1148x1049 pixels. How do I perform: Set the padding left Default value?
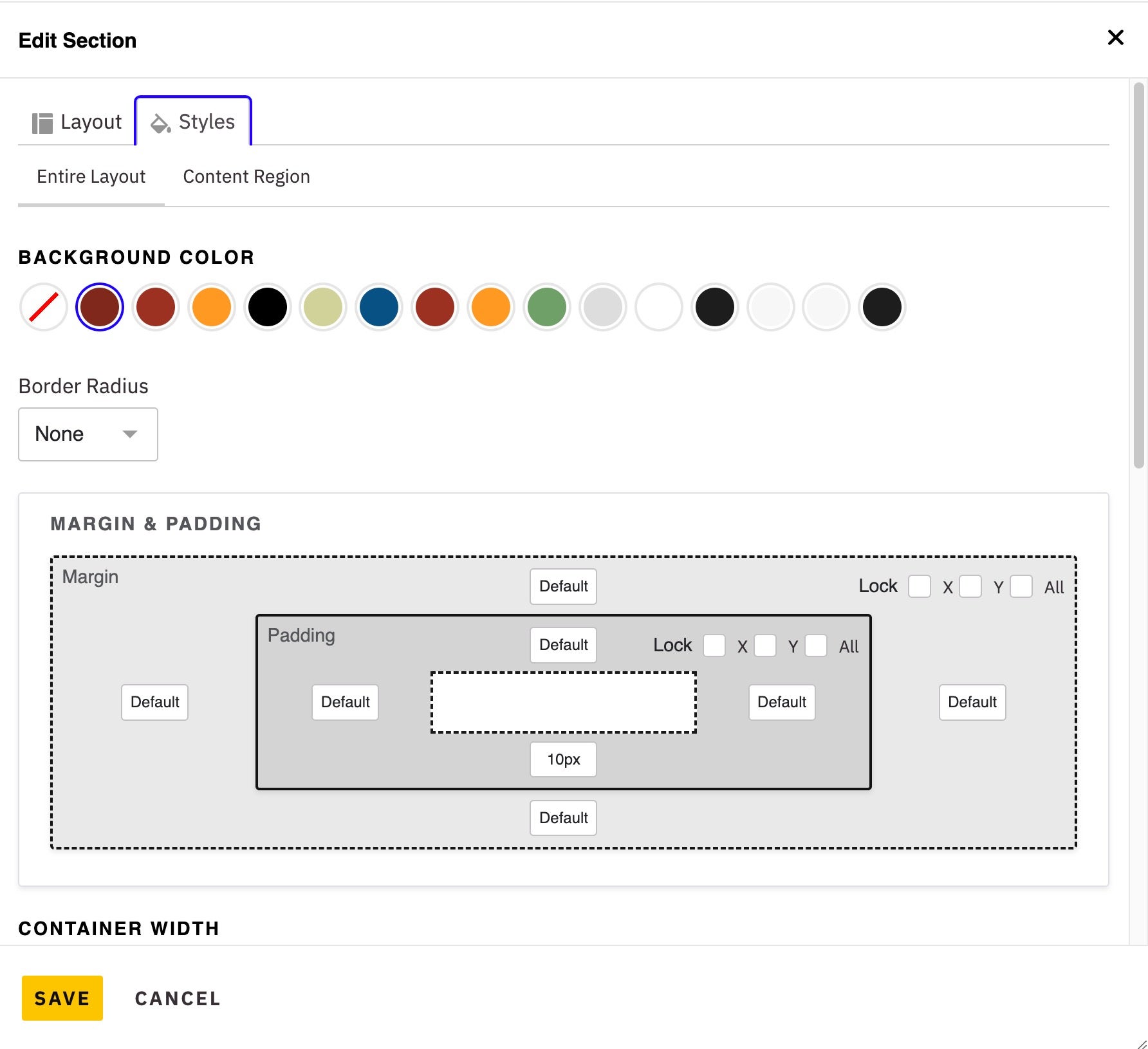[x=346, y=702]
